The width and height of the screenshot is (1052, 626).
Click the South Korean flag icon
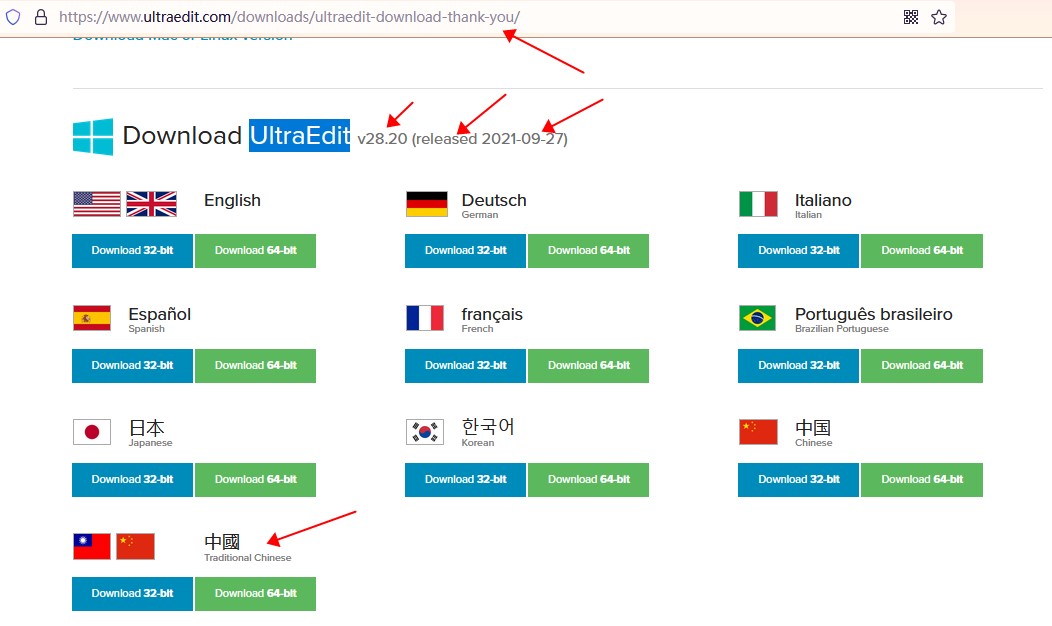(425, 432)
